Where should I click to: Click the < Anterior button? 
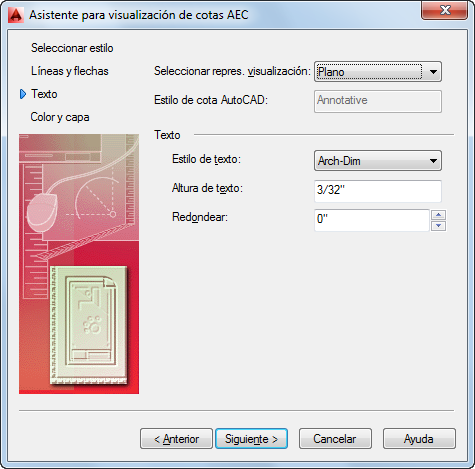pyautogui.click(x=176, y=439)
